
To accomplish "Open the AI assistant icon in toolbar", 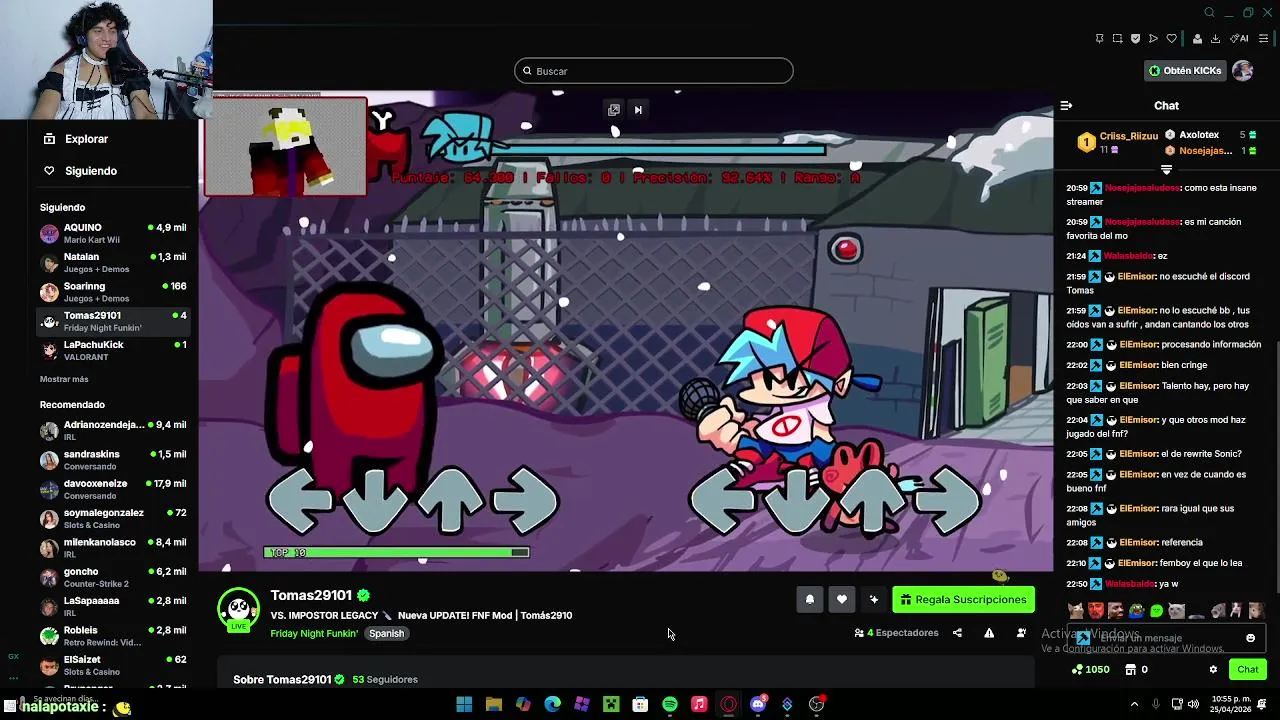I will pos(1240,39).
